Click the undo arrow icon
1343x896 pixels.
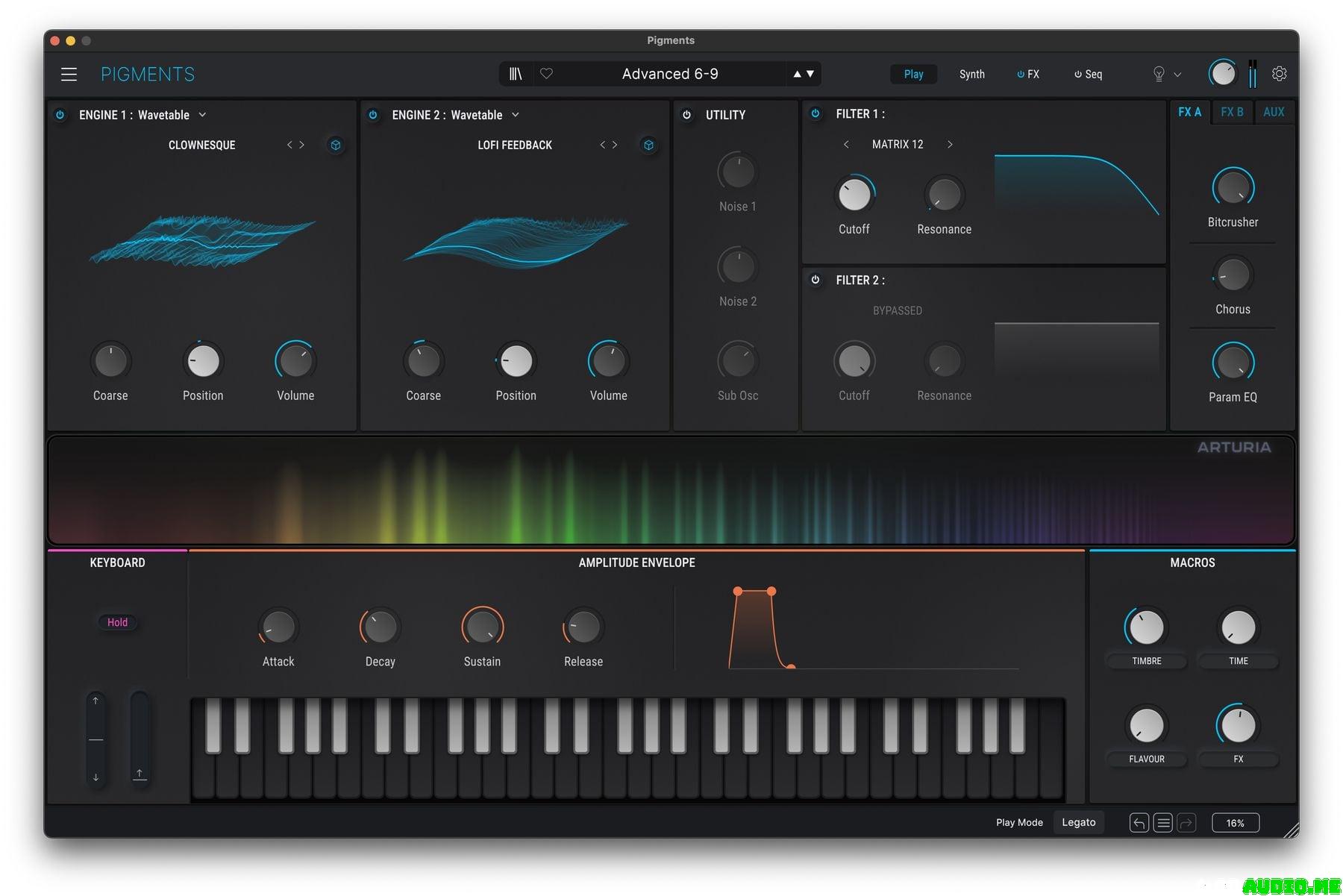[x=1139, y=823]
